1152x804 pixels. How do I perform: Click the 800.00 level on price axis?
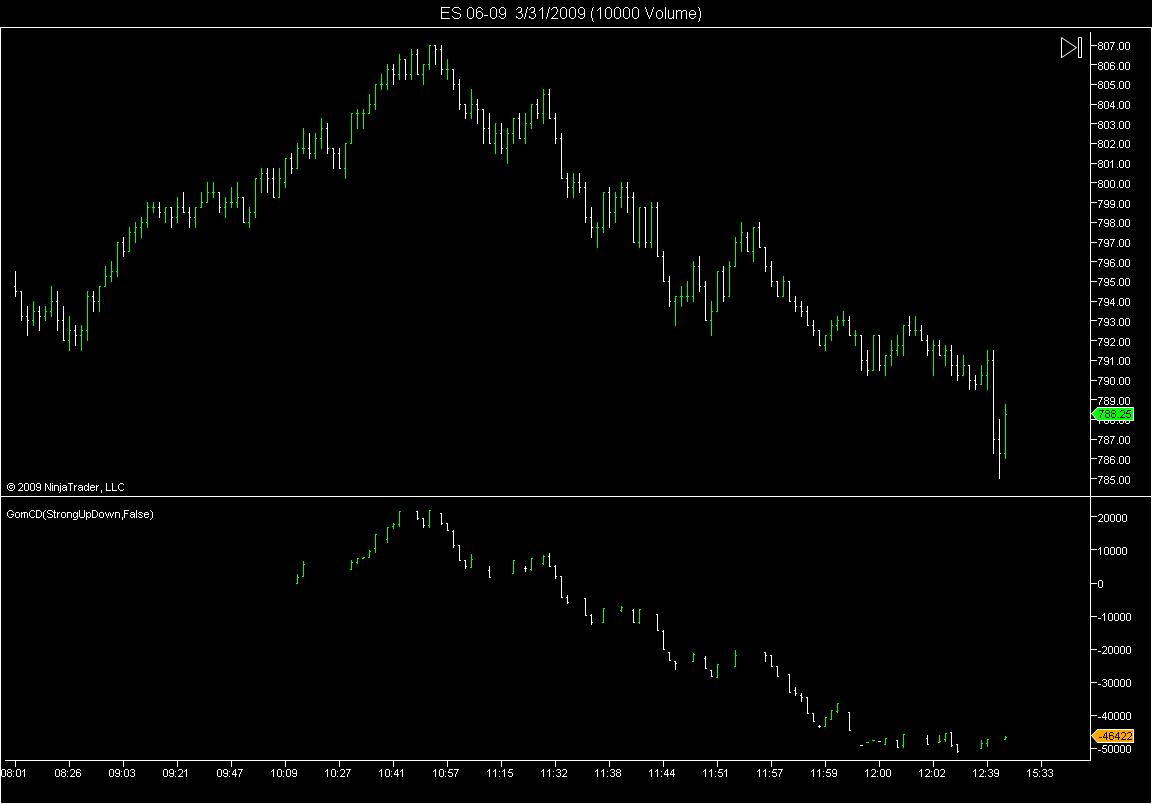click(1114, 184)
